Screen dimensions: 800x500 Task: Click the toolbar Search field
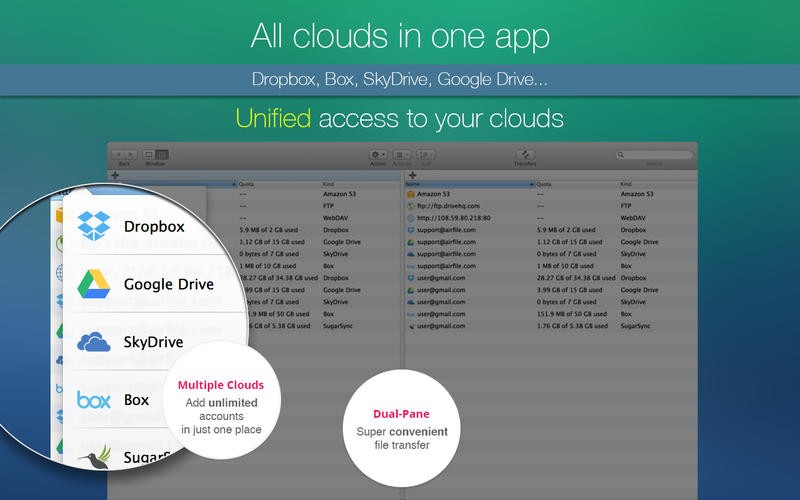click(x=655, y=154)
